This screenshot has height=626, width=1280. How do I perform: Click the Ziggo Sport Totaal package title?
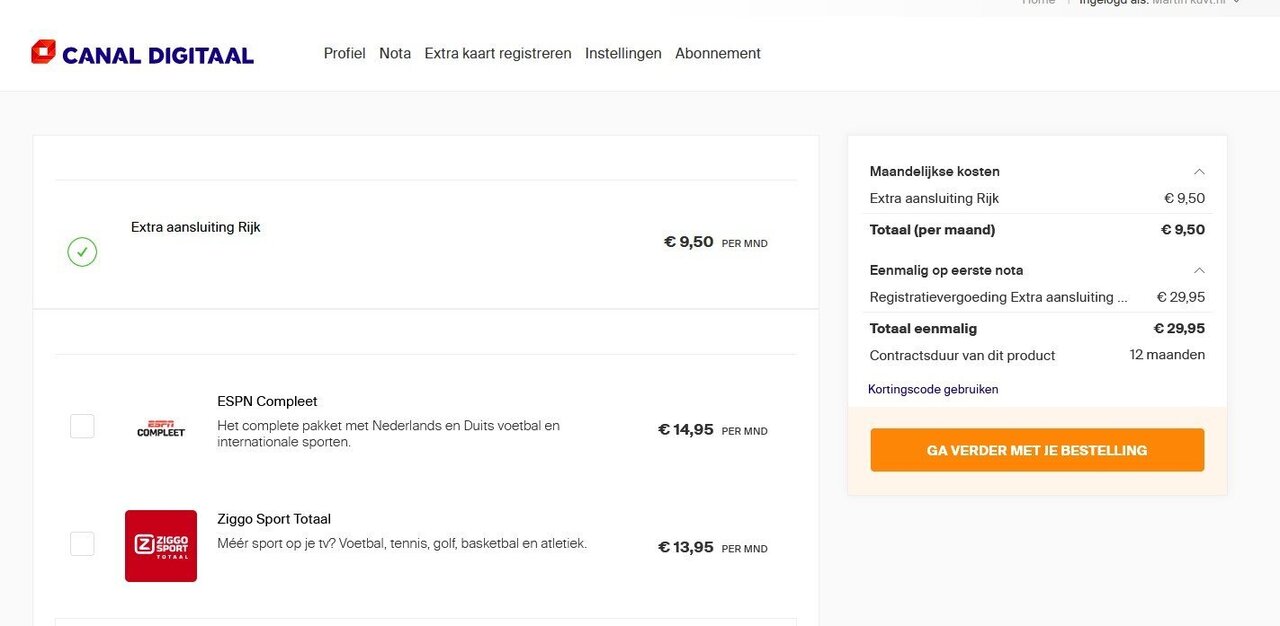[274, 519]
